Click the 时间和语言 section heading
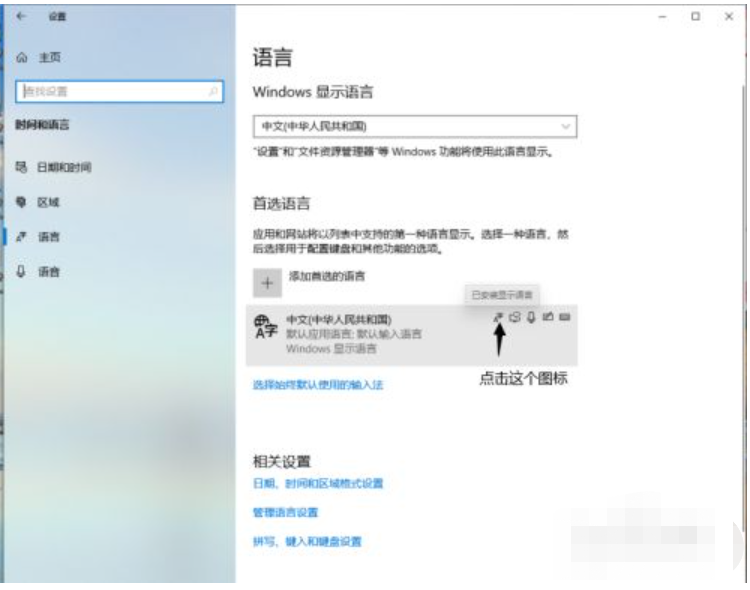Image resolution: width=750 pixels, height=590 pixels. [42, 125]
